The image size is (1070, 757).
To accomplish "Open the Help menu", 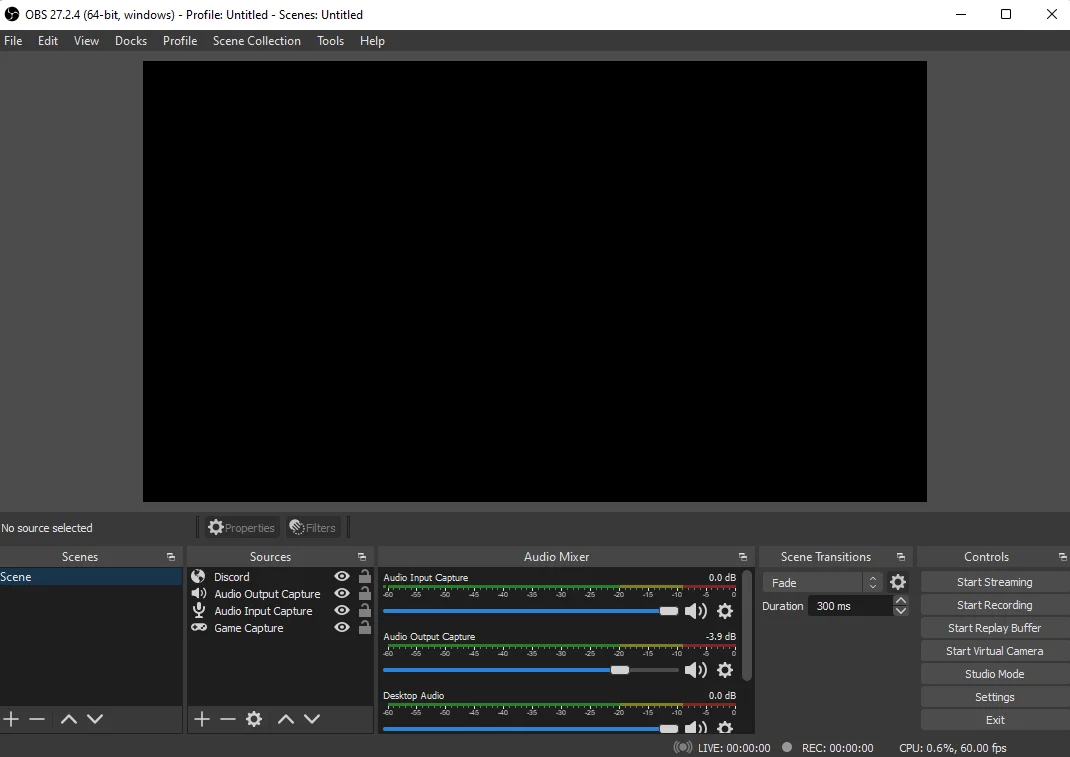I will tap(372, 41).
